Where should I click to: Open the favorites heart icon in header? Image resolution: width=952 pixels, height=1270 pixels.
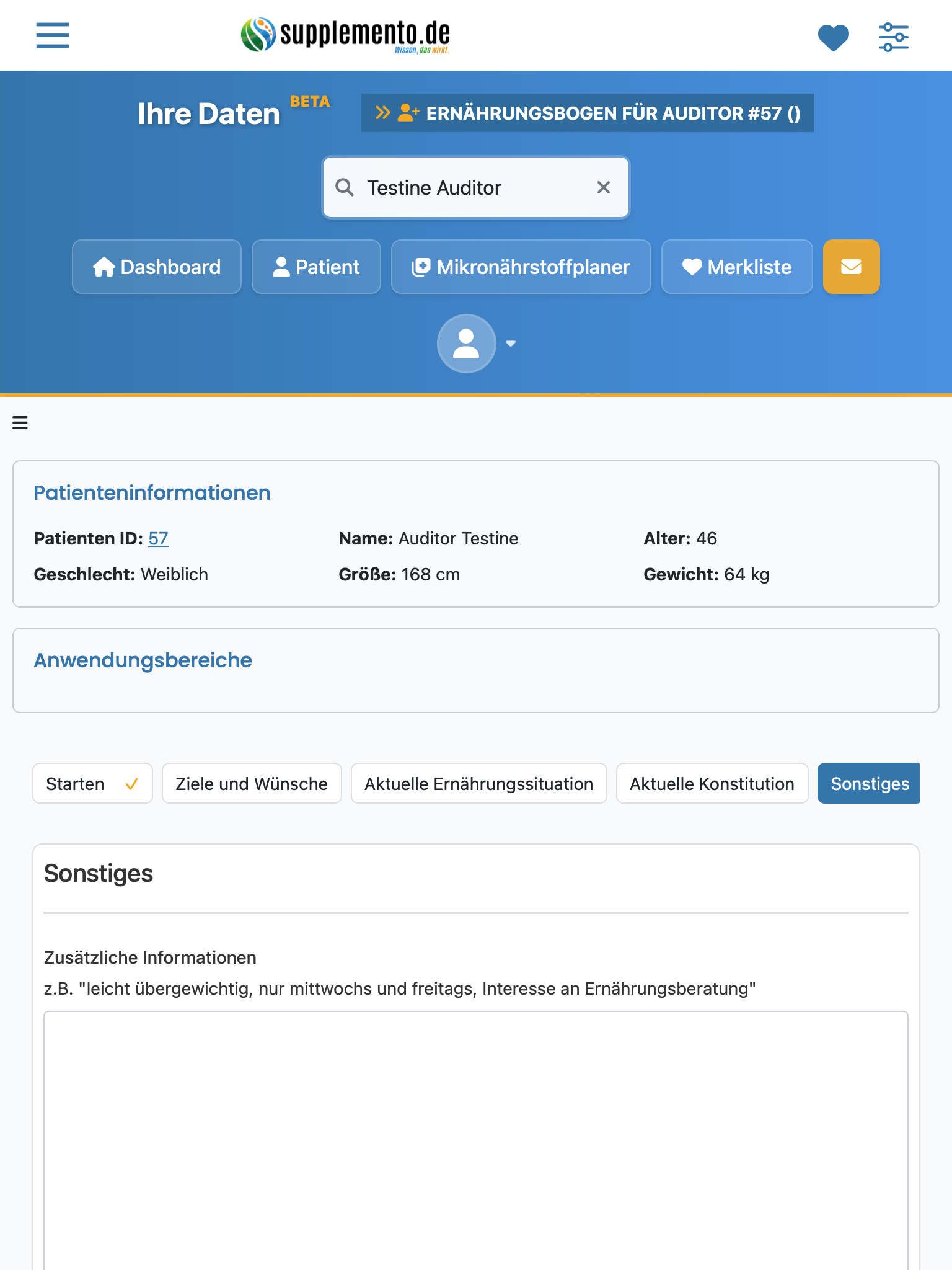pyautogui.click(x=833, y=37)
